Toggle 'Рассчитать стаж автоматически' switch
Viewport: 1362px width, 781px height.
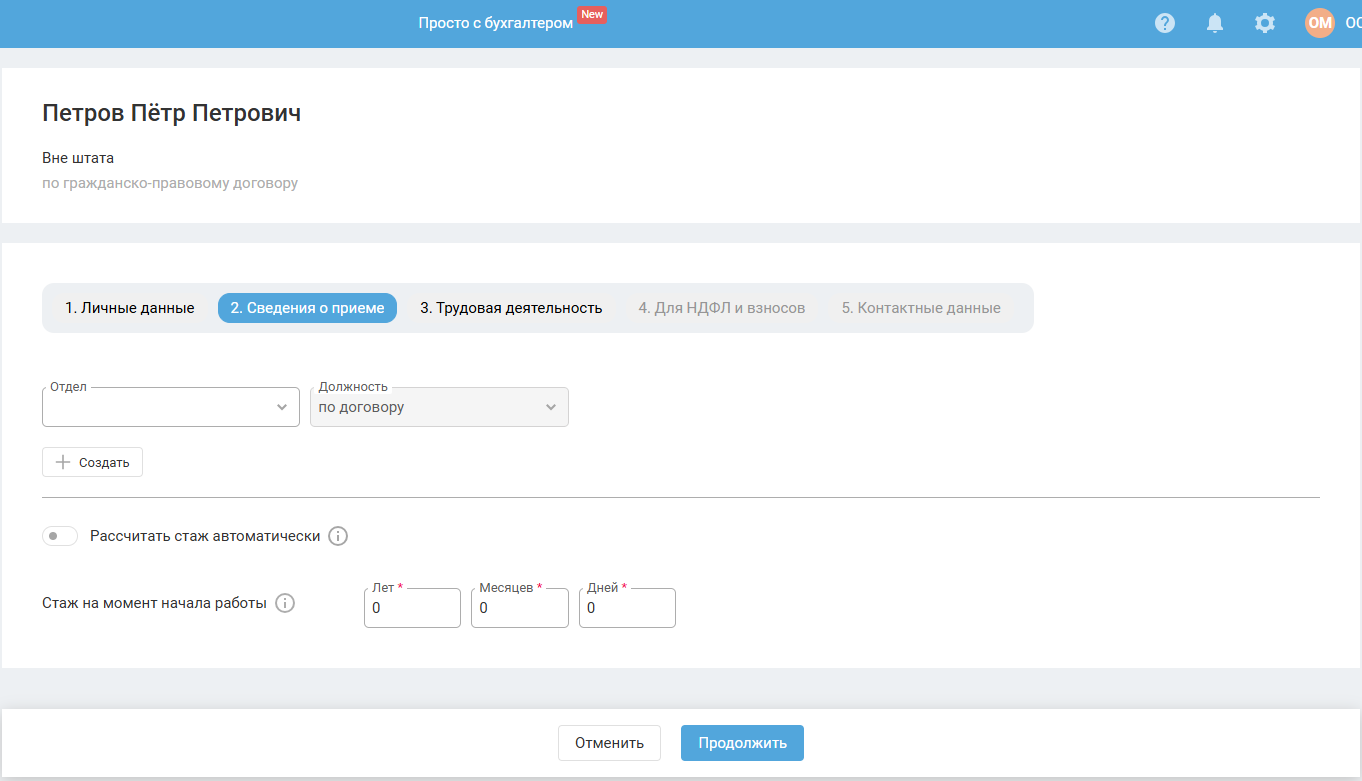60,536
